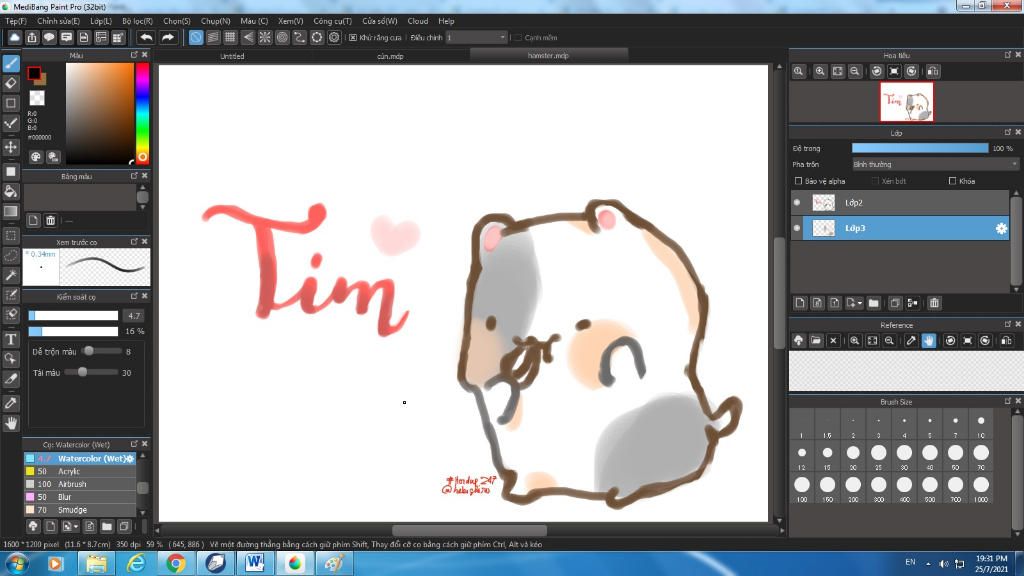Choose brush size 100 preset
This screenshot has width=1024, height=576.
tap(801, 488)
